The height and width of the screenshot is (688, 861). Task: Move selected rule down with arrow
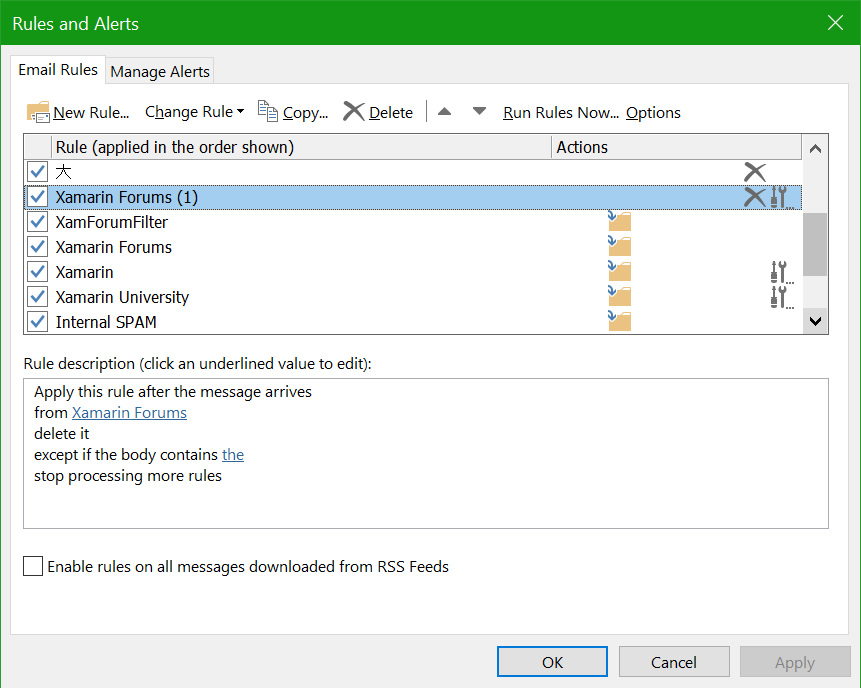(479, 111)
